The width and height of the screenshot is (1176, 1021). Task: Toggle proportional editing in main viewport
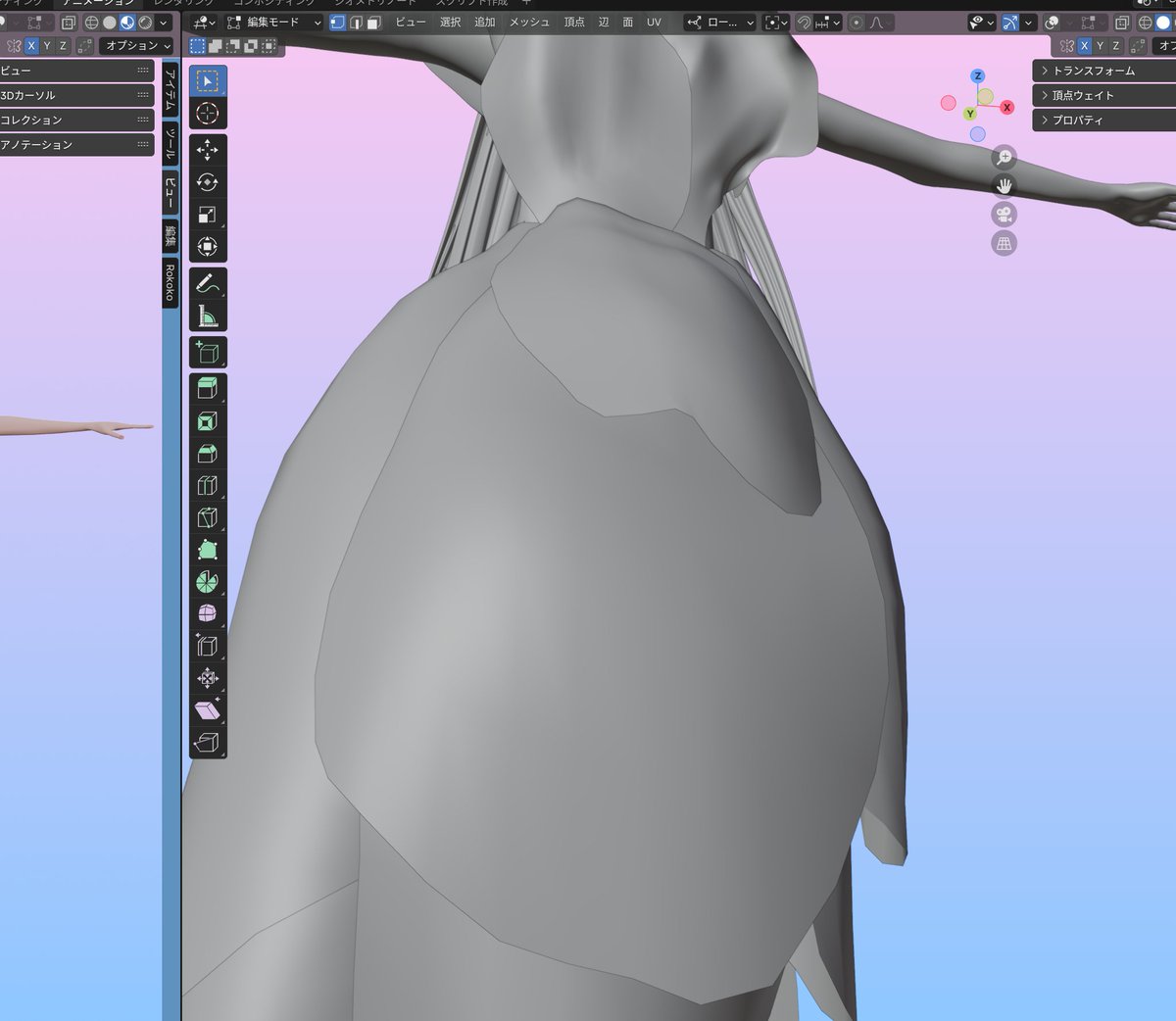click(x=857, y=22)
